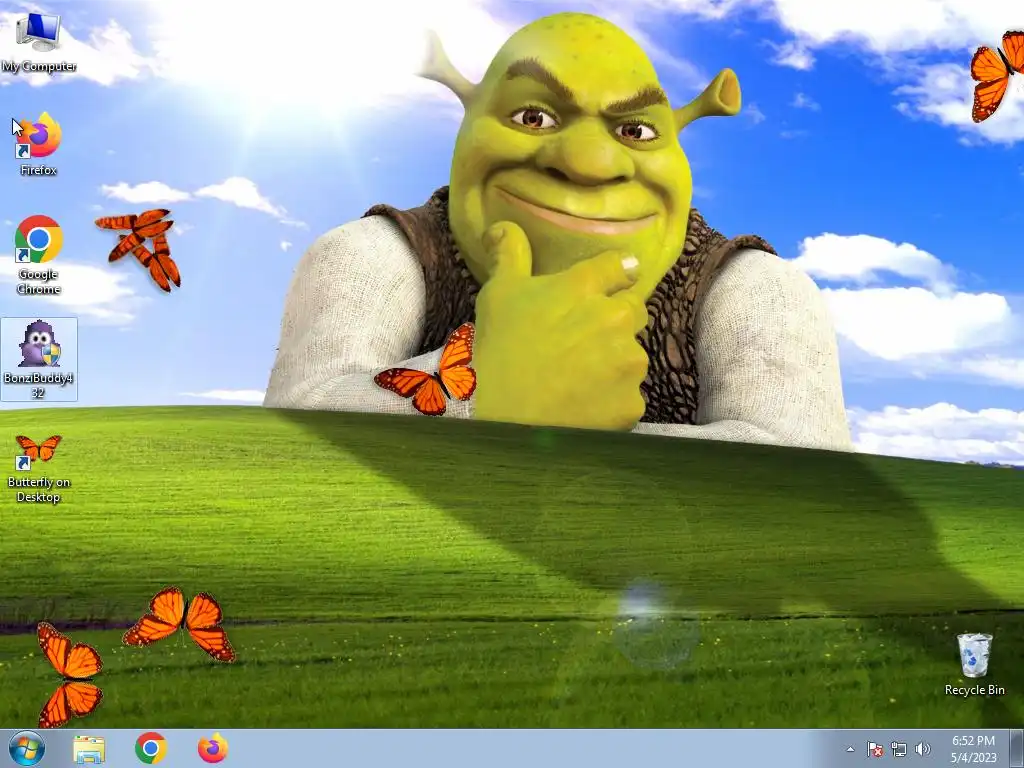Click the Show desktop button
1024x768 pixels.
click(x=1017, y=748)
